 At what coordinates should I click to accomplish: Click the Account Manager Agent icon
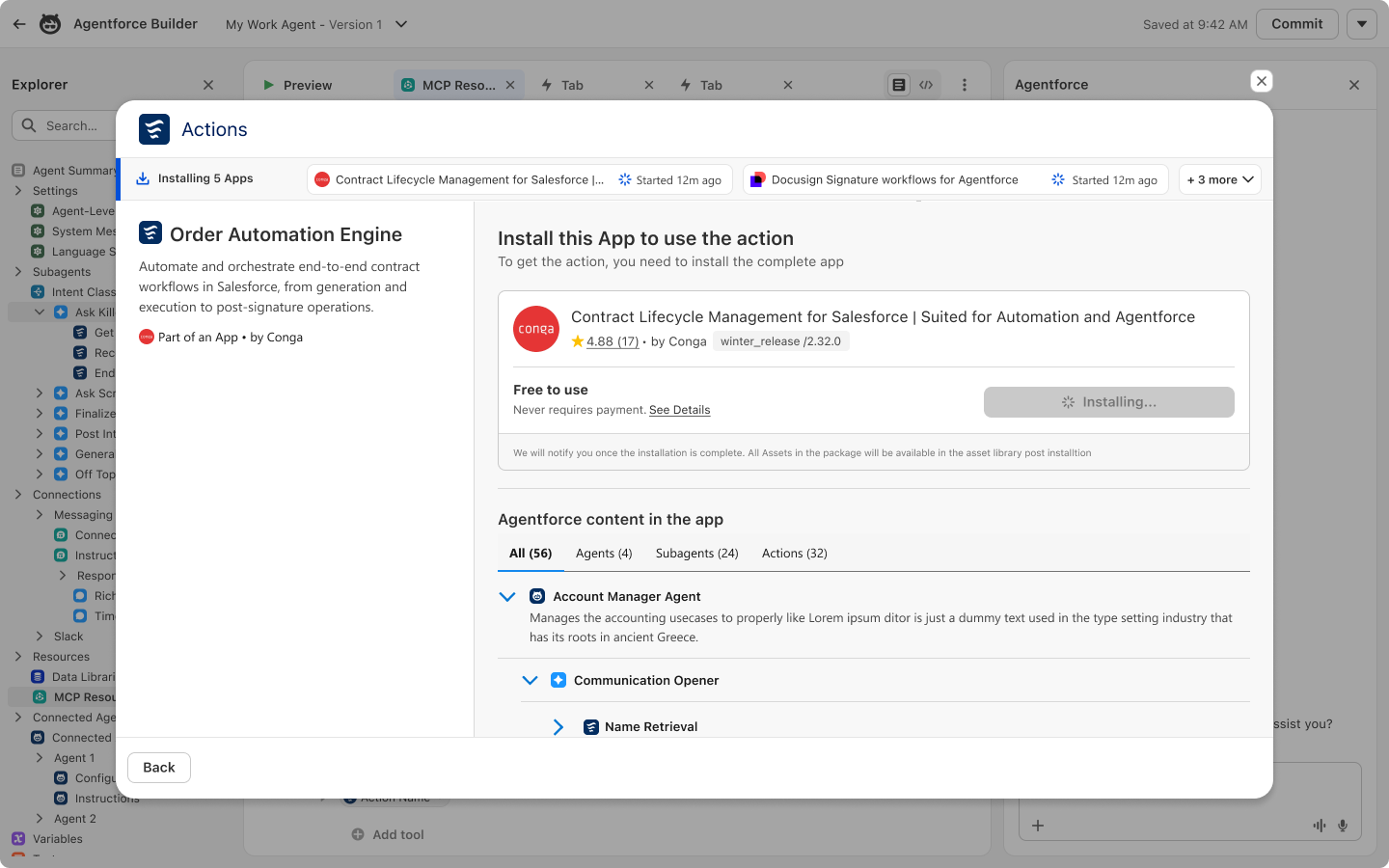pos(537,597)
